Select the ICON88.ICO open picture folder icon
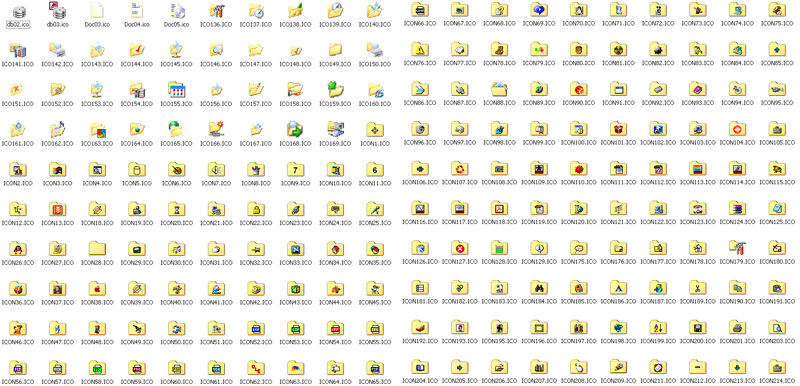The image size is (800, 386). coord(499,89)
